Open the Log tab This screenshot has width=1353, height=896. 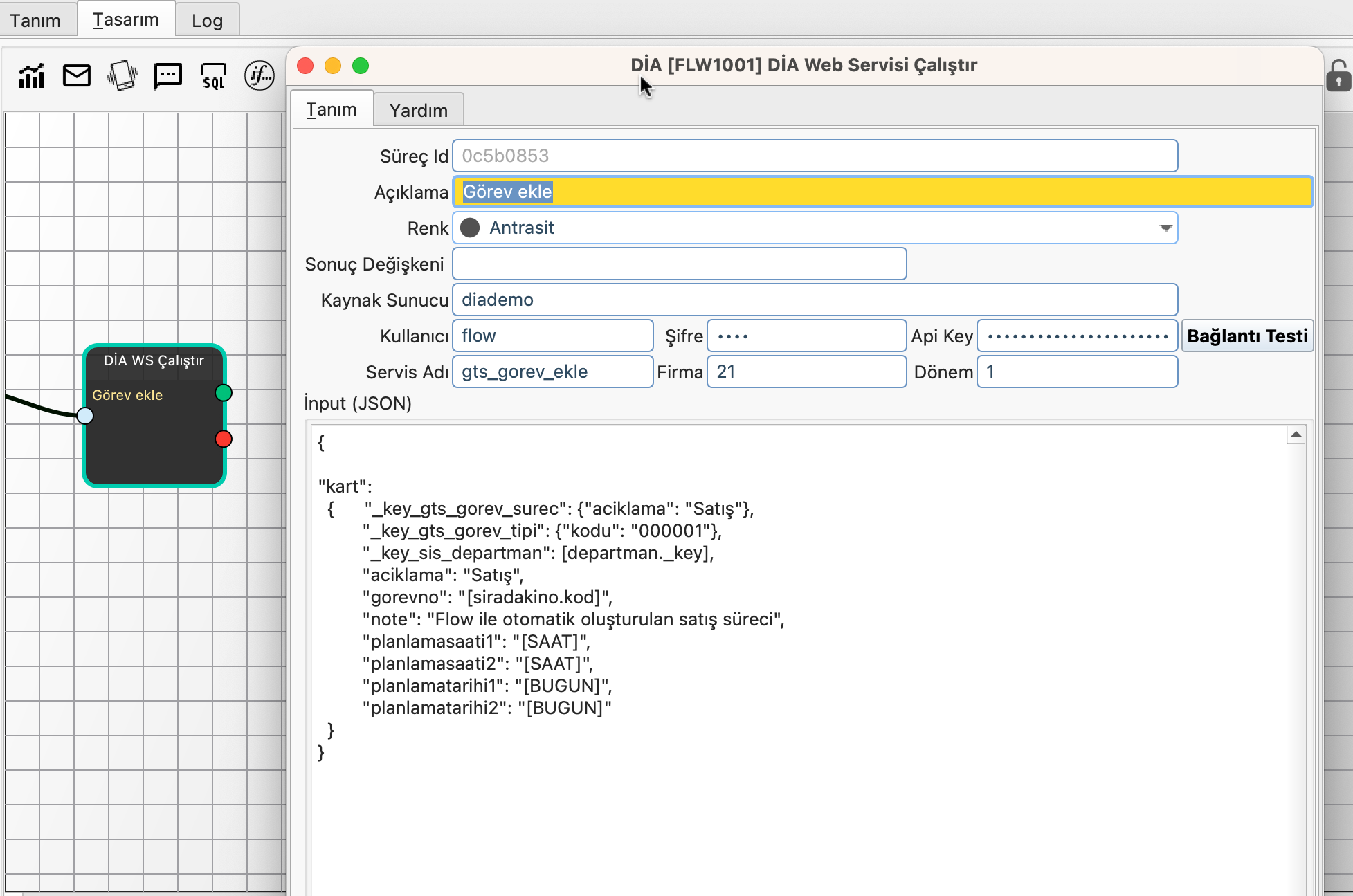coord(207,21)
